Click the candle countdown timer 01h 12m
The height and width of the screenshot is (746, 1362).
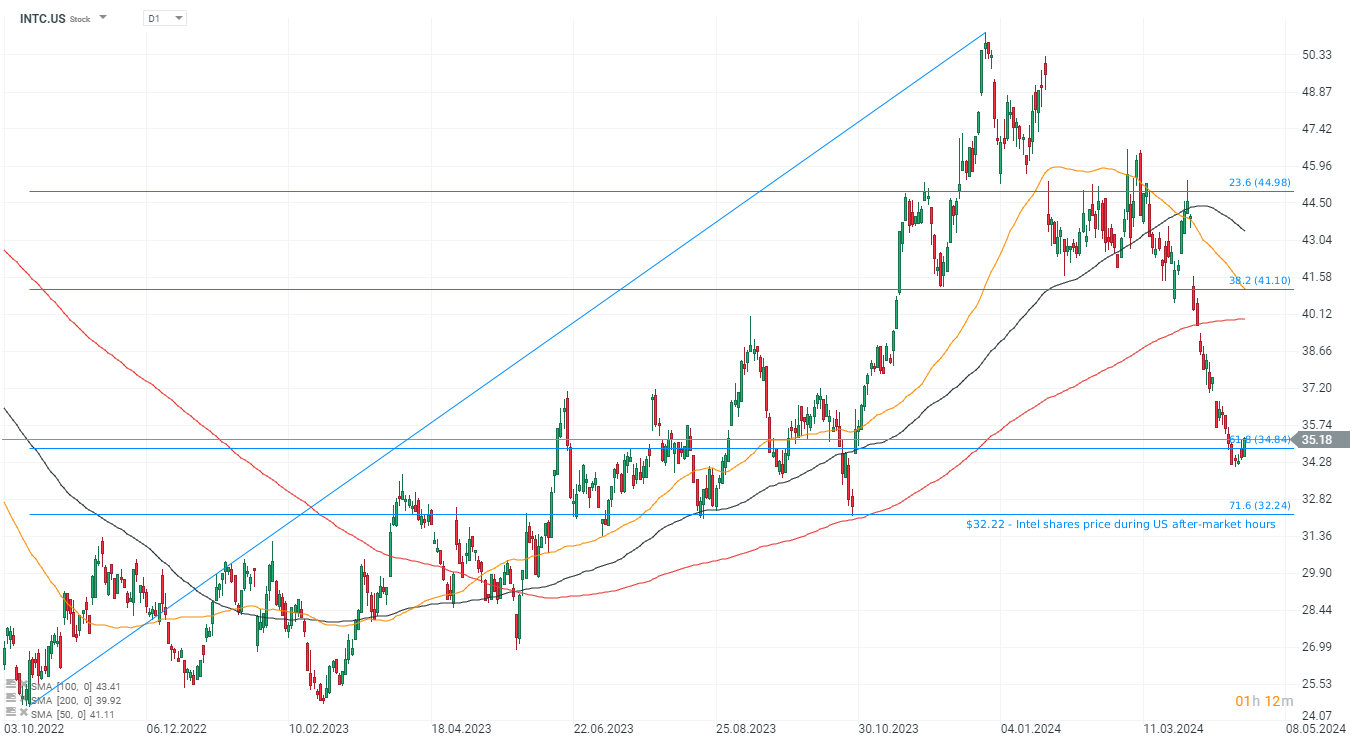(1263, 700)
